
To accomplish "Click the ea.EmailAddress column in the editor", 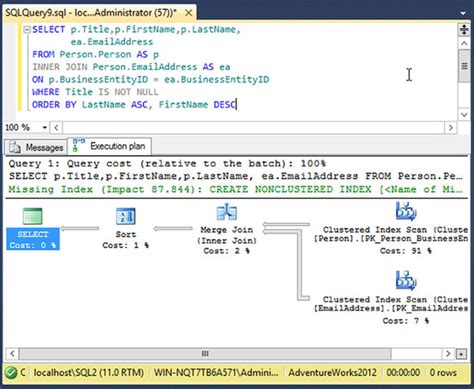I will pos(112,42).
